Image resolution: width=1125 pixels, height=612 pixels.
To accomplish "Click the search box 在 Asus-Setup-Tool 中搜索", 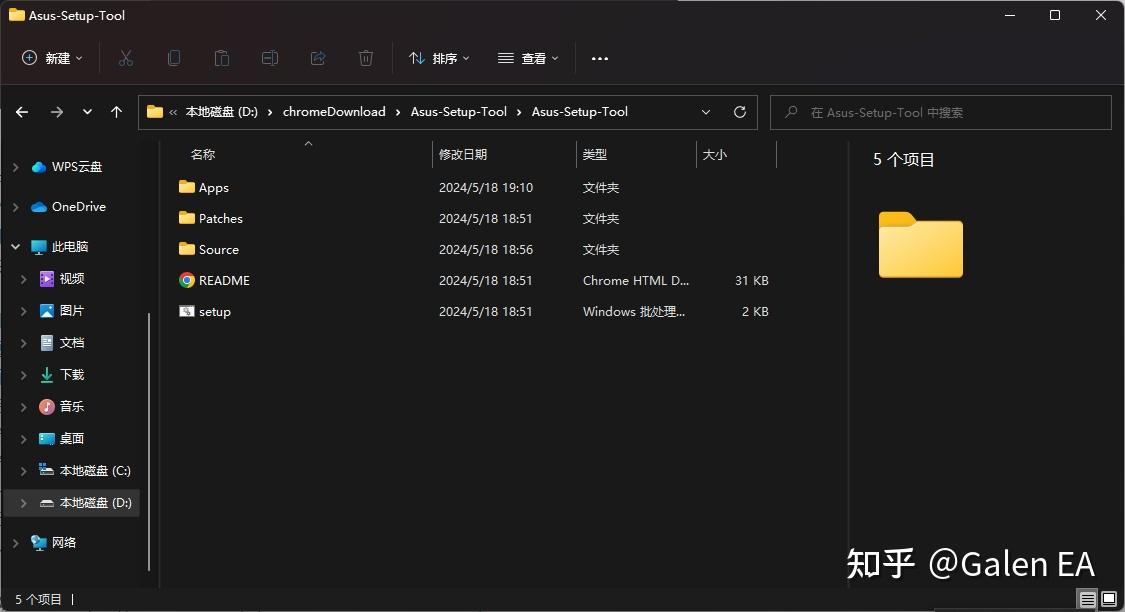I will click(x=941, y=113).
